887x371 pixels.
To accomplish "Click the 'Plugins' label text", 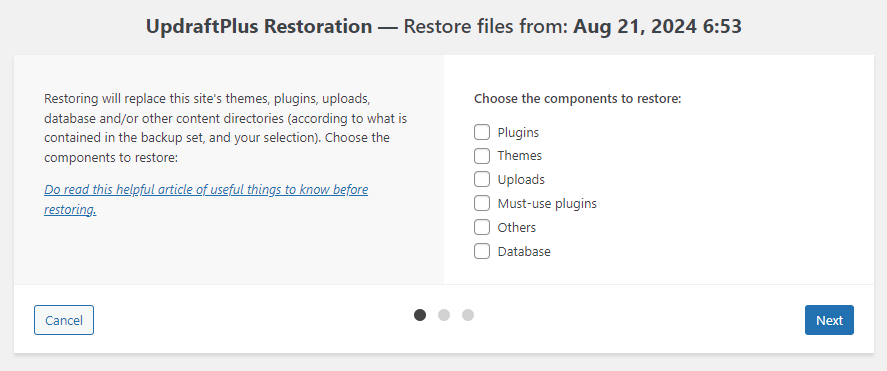I will click(x=518, y=132).
